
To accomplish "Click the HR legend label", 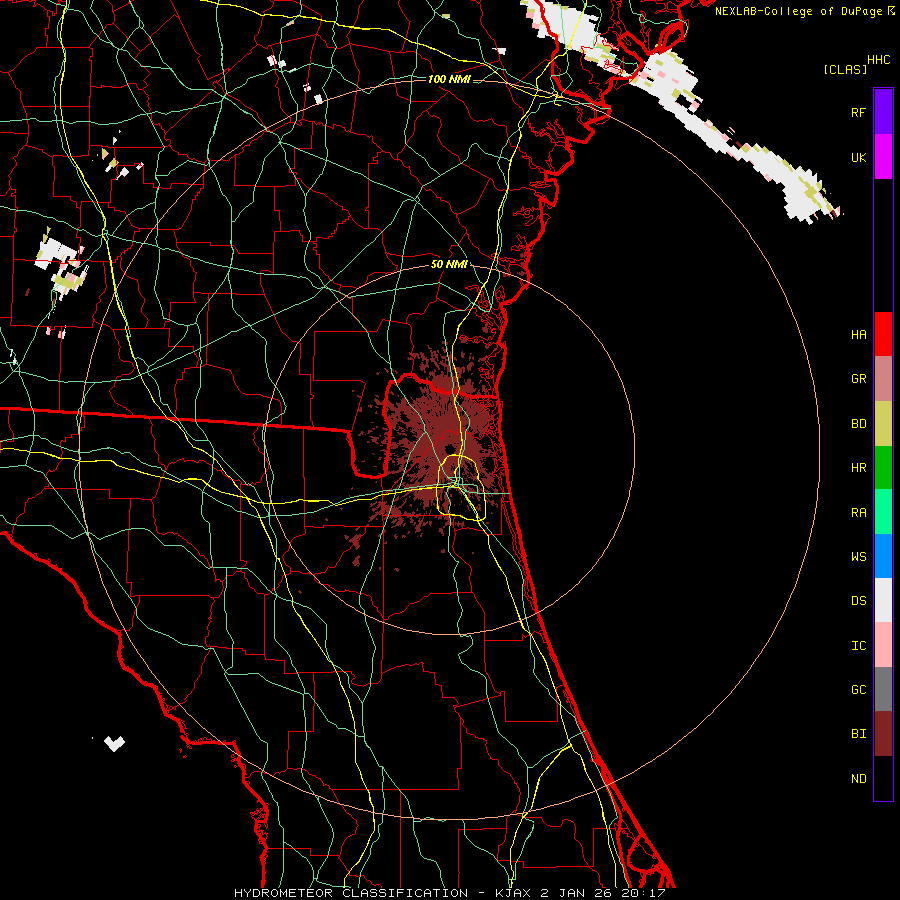I will (x=858, y=468).
